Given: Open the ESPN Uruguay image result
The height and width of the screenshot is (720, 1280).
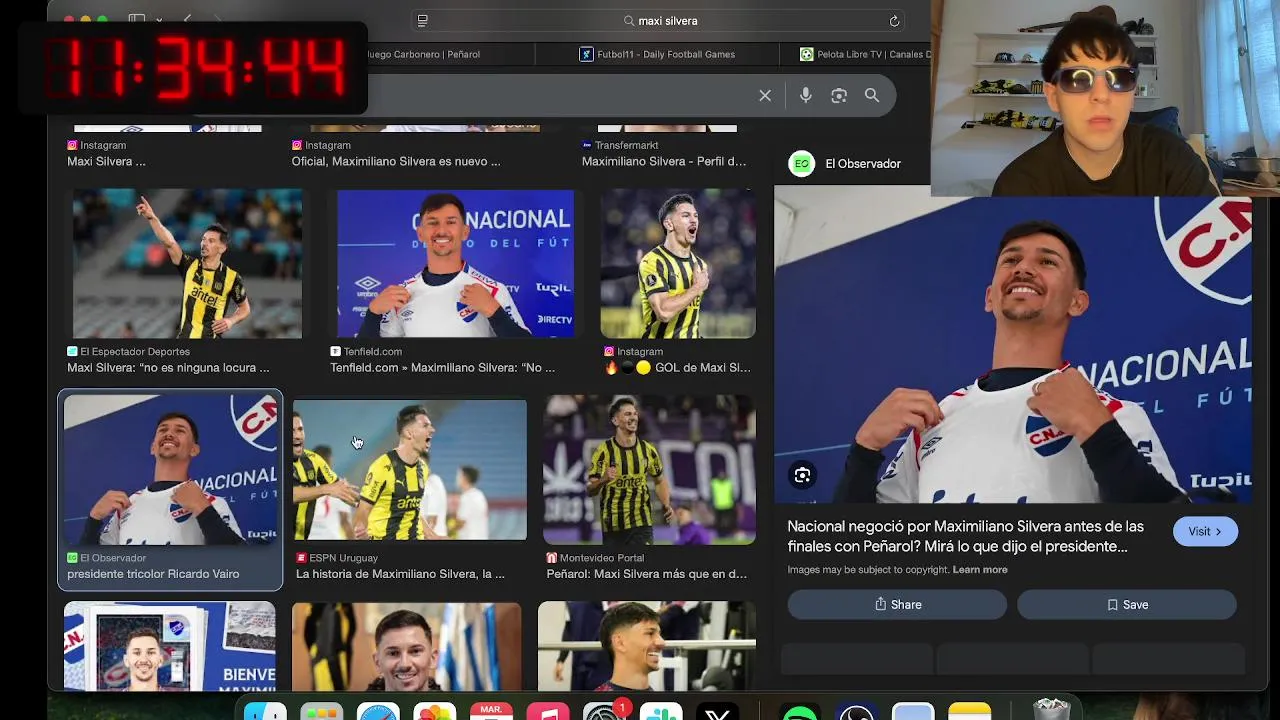Looking at the screenshot, I should pyautogui.click(x=409, y=469).
